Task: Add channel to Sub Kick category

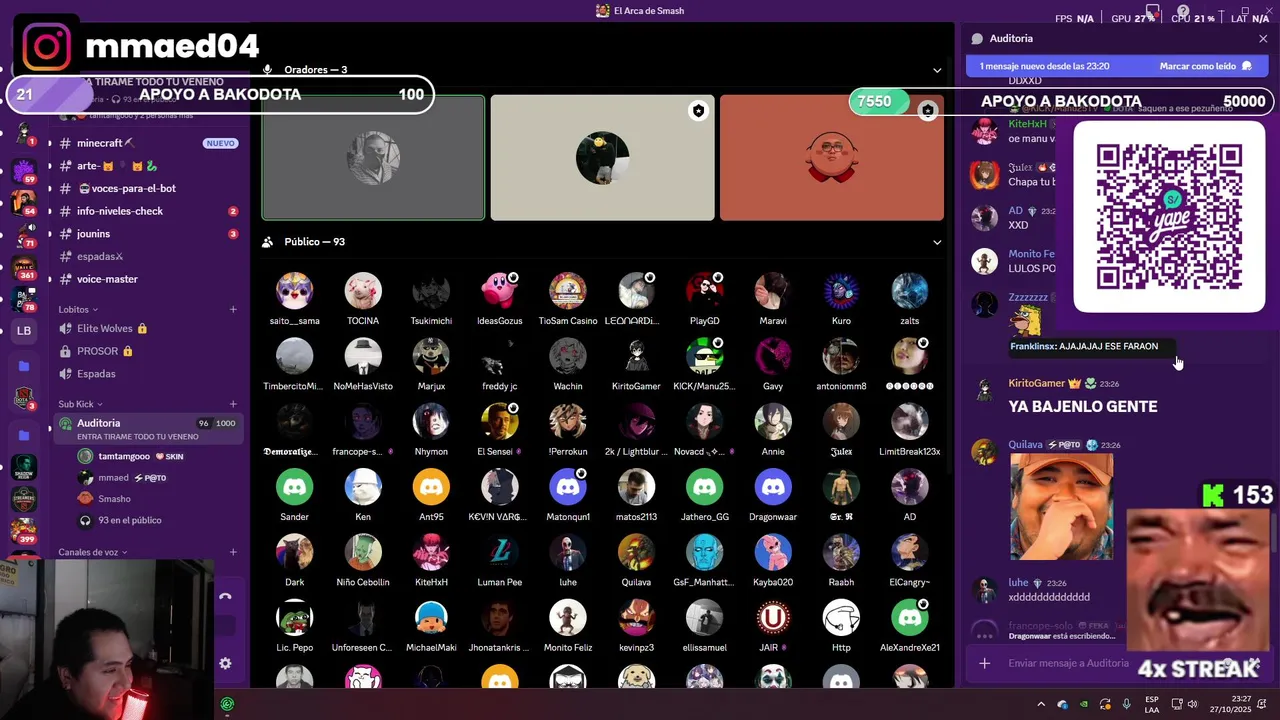Action: [x=233, y=404]
